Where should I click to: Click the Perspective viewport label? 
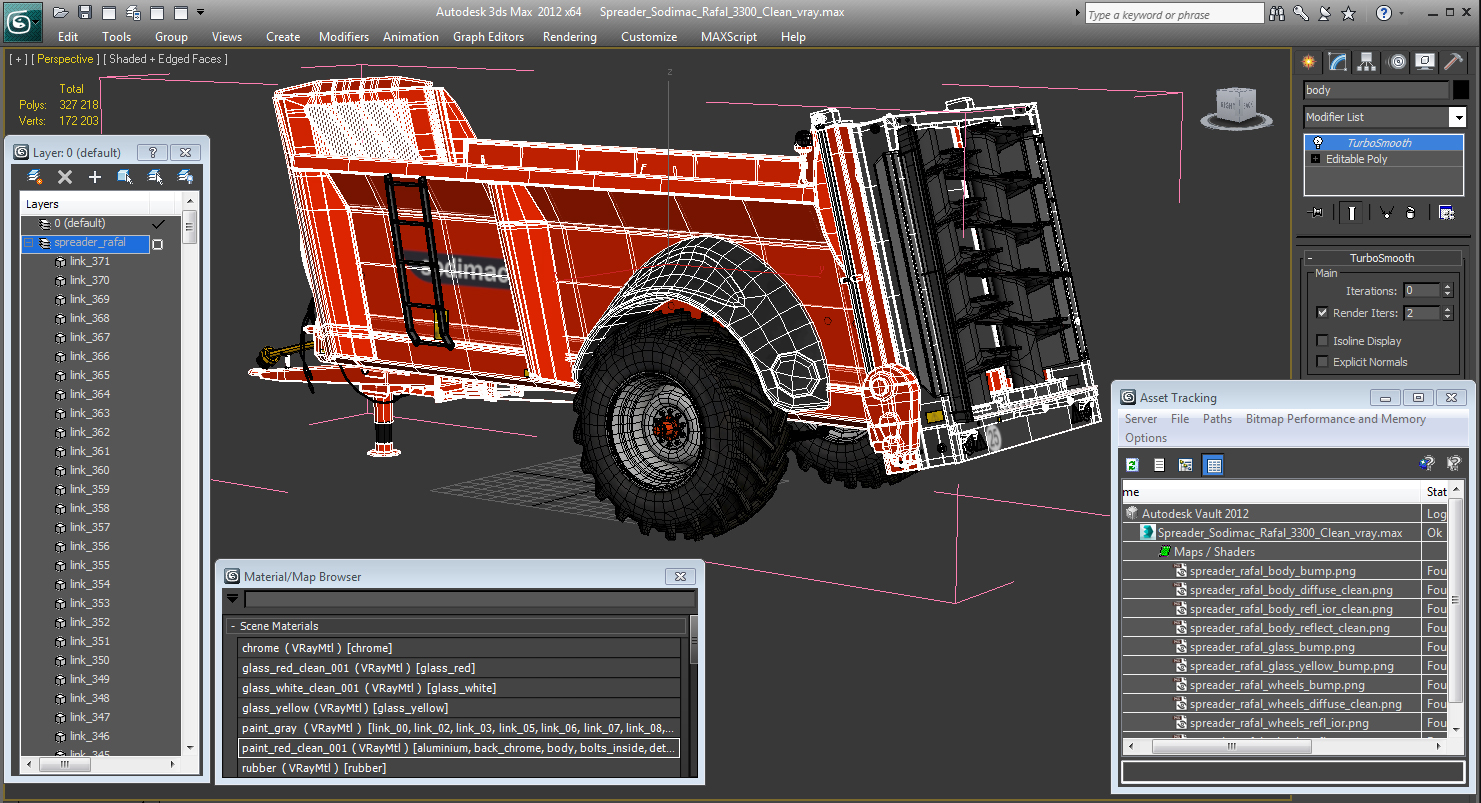[65, 59]
